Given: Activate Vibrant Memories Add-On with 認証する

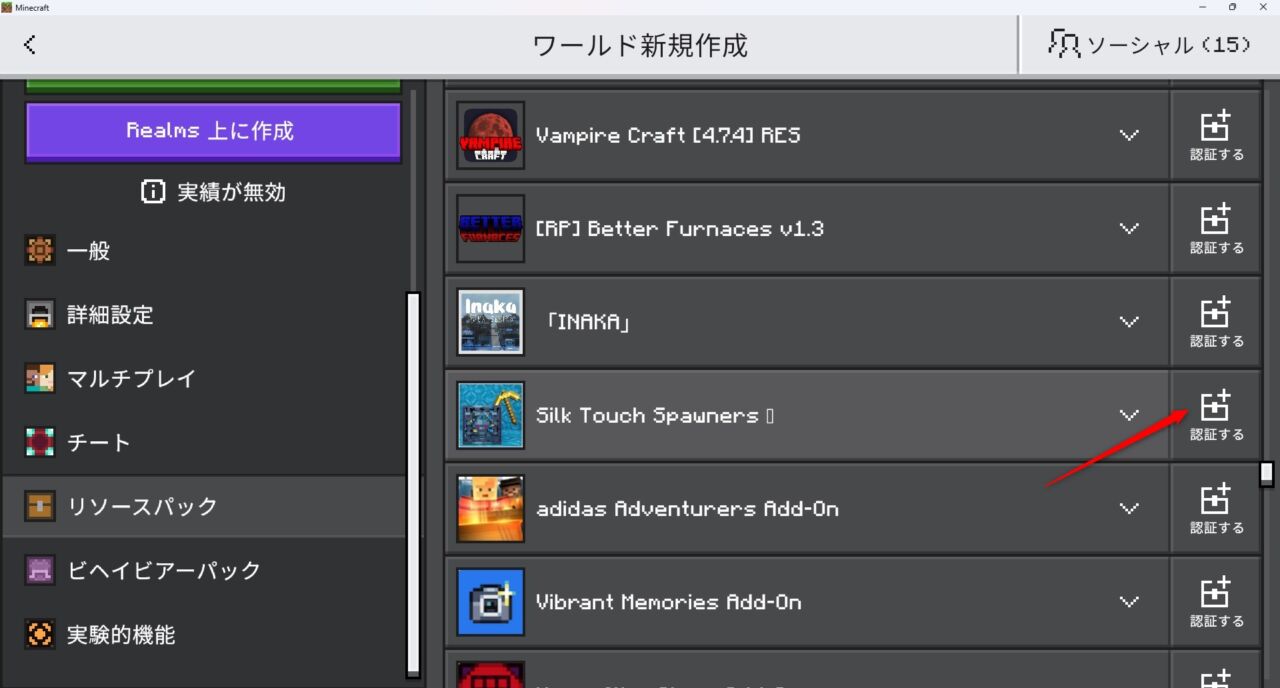Looking at the screenshot, I should pos(1216,602).
